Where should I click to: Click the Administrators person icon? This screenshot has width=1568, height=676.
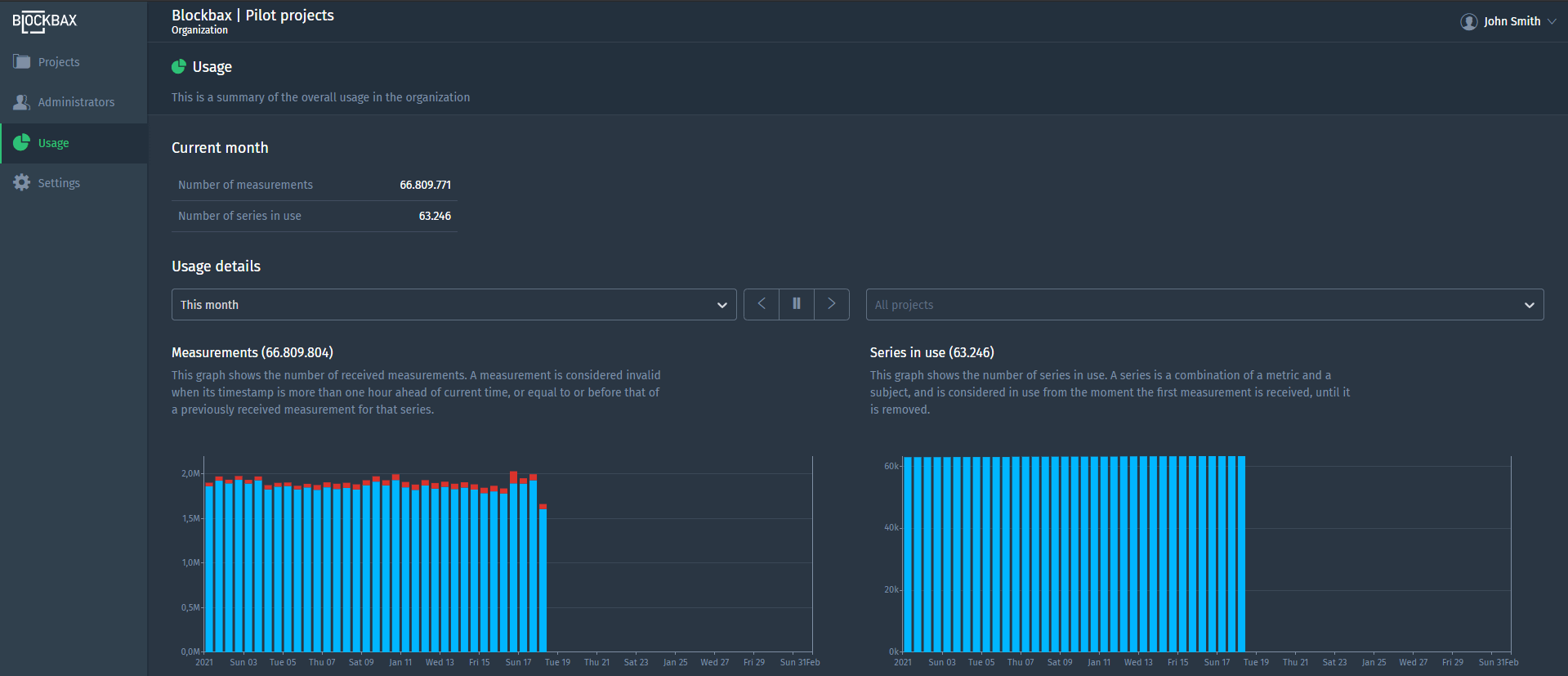pyautogui.click(x=22, y=102)
